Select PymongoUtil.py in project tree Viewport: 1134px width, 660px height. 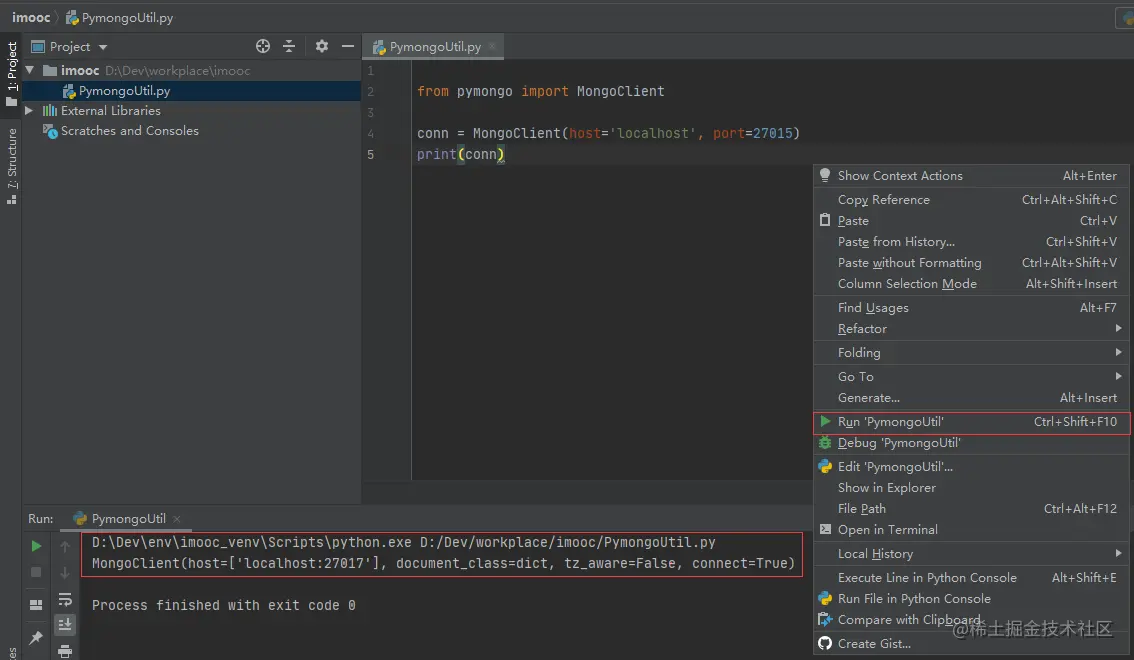pyautogui.click(x=192, y=90)
